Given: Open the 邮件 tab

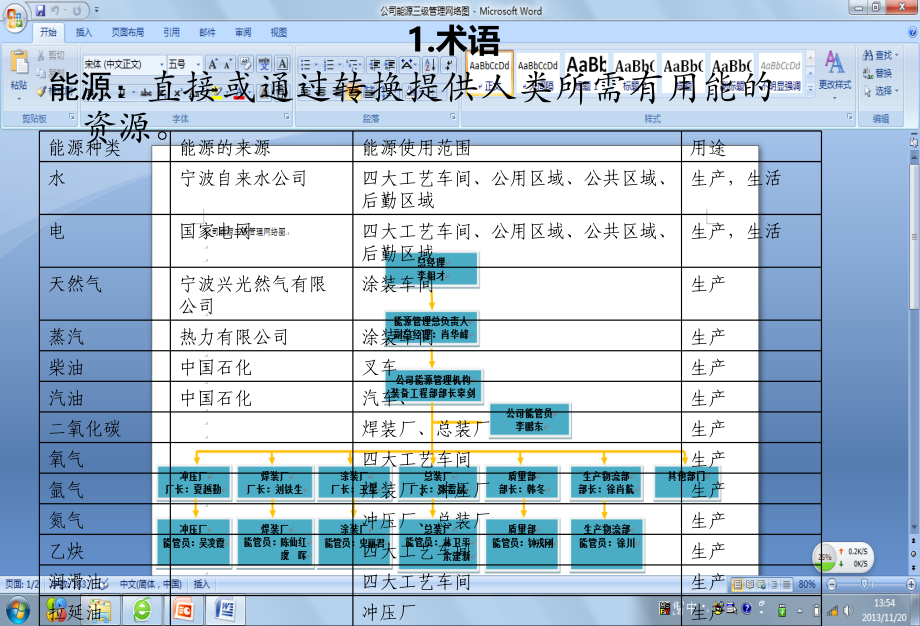Looking at the screenshot, I should (207, 32).
